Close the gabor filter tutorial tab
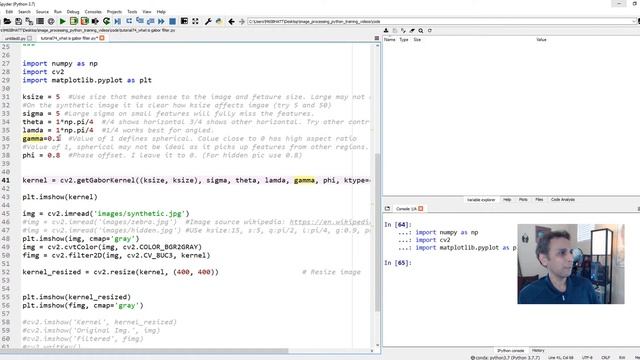The width and height of the screenshot is (640, 360). (x=102, y=38)
